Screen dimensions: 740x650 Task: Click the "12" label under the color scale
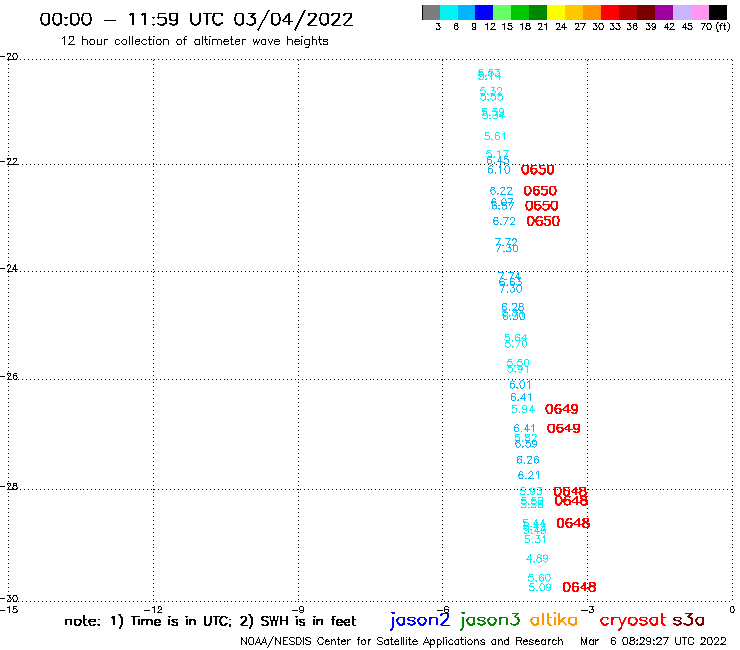490,27
